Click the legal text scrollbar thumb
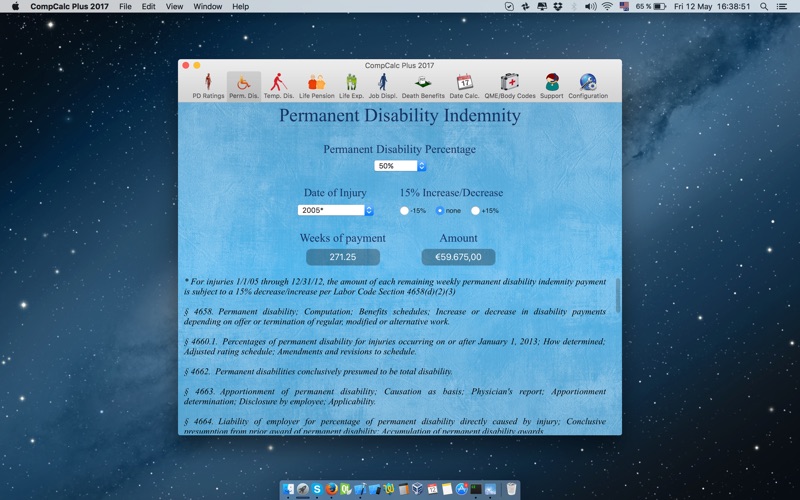 (617, 295)
